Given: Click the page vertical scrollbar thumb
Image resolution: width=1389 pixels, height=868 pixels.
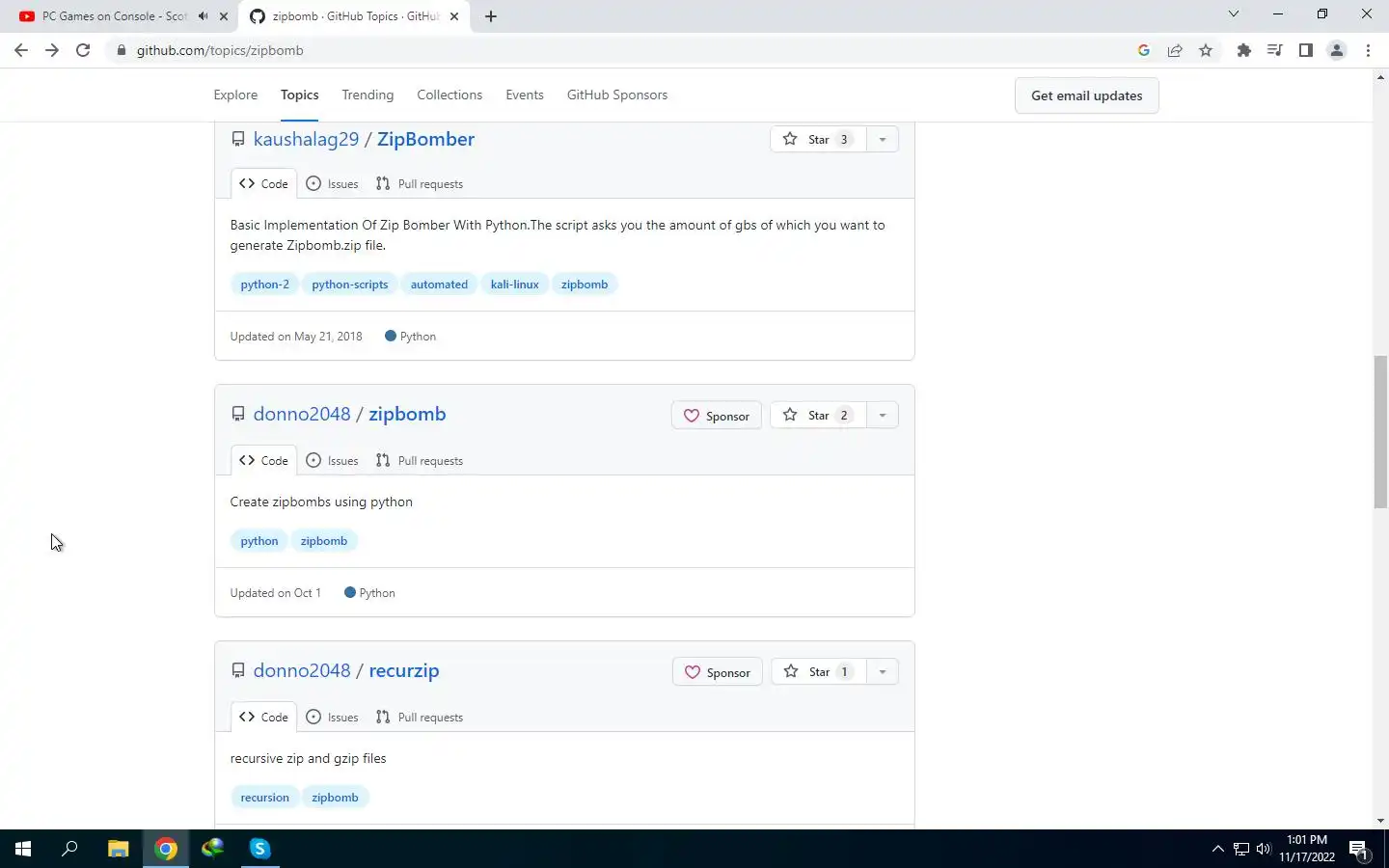Looking at the screenshot, I should click(x=1380, y=432).
